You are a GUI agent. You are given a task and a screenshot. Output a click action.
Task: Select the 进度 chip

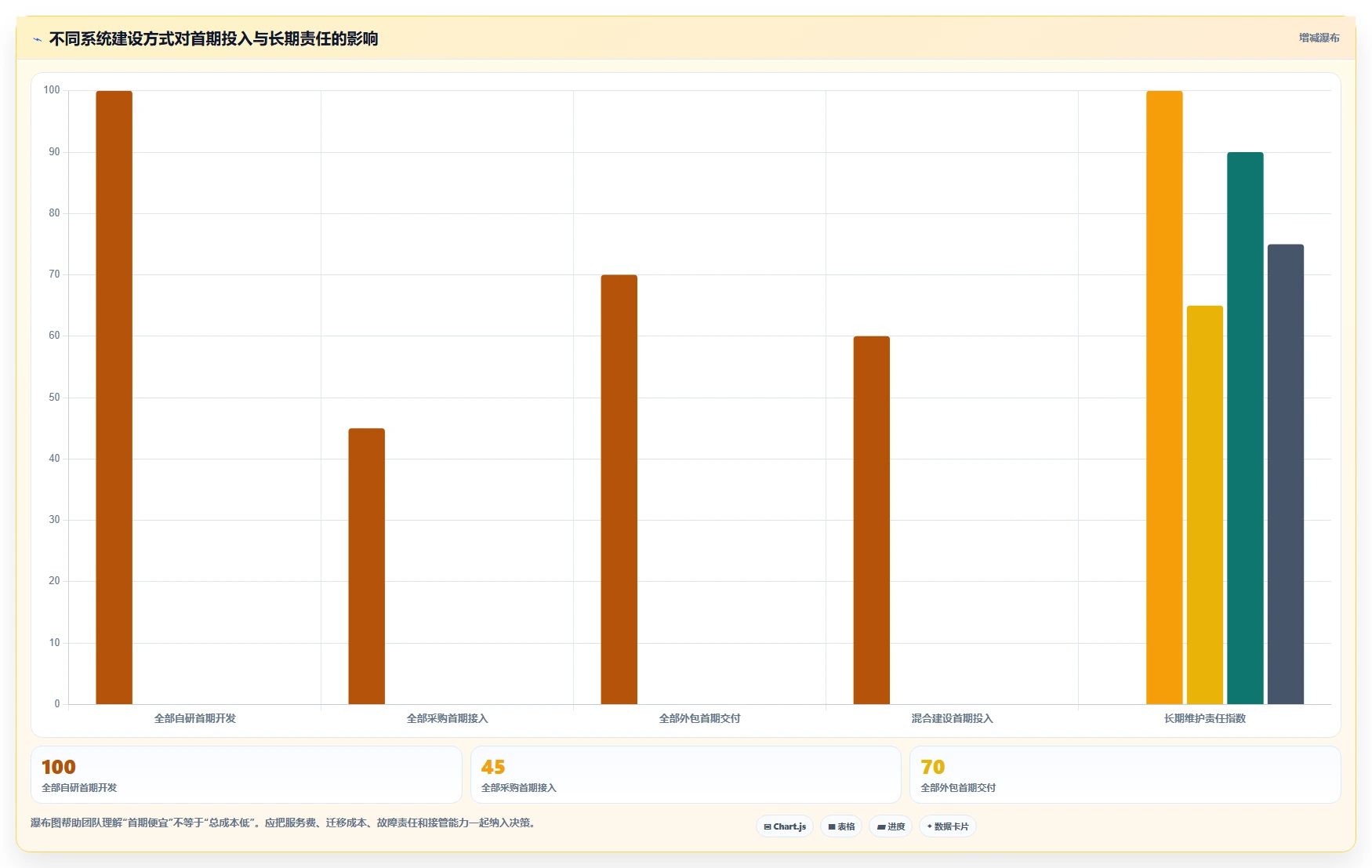coord(891,826)
